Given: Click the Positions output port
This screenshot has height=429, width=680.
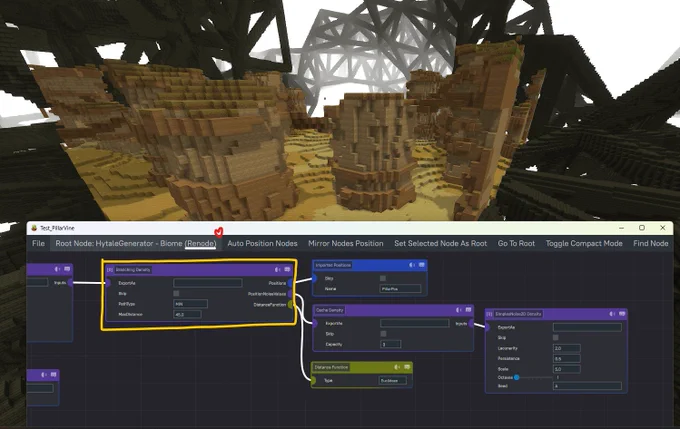Looking at the screenshot, I should (x=290, y=283).
